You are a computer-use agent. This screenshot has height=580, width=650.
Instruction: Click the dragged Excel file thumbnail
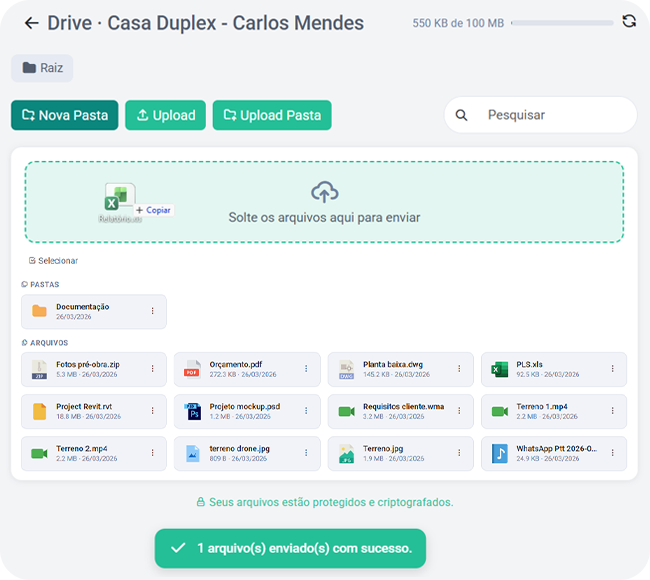point(120,197)
